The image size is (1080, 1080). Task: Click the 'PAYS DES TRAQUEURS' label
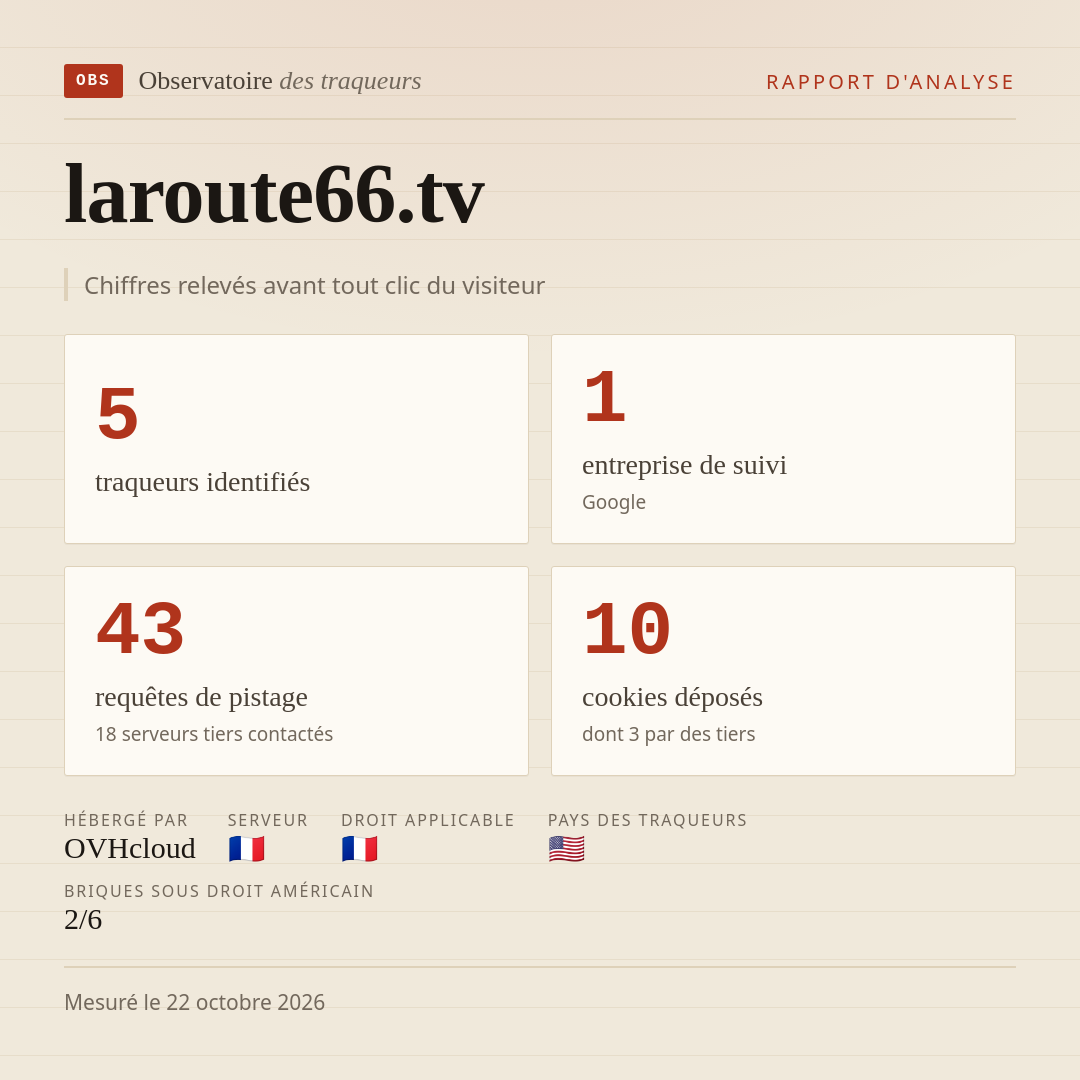(647, 820)
